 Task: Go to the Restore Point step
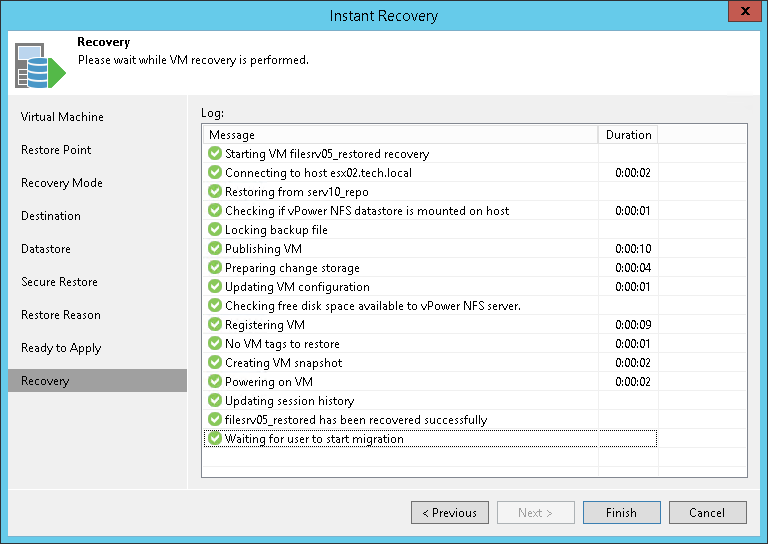[x=56, y=150]
